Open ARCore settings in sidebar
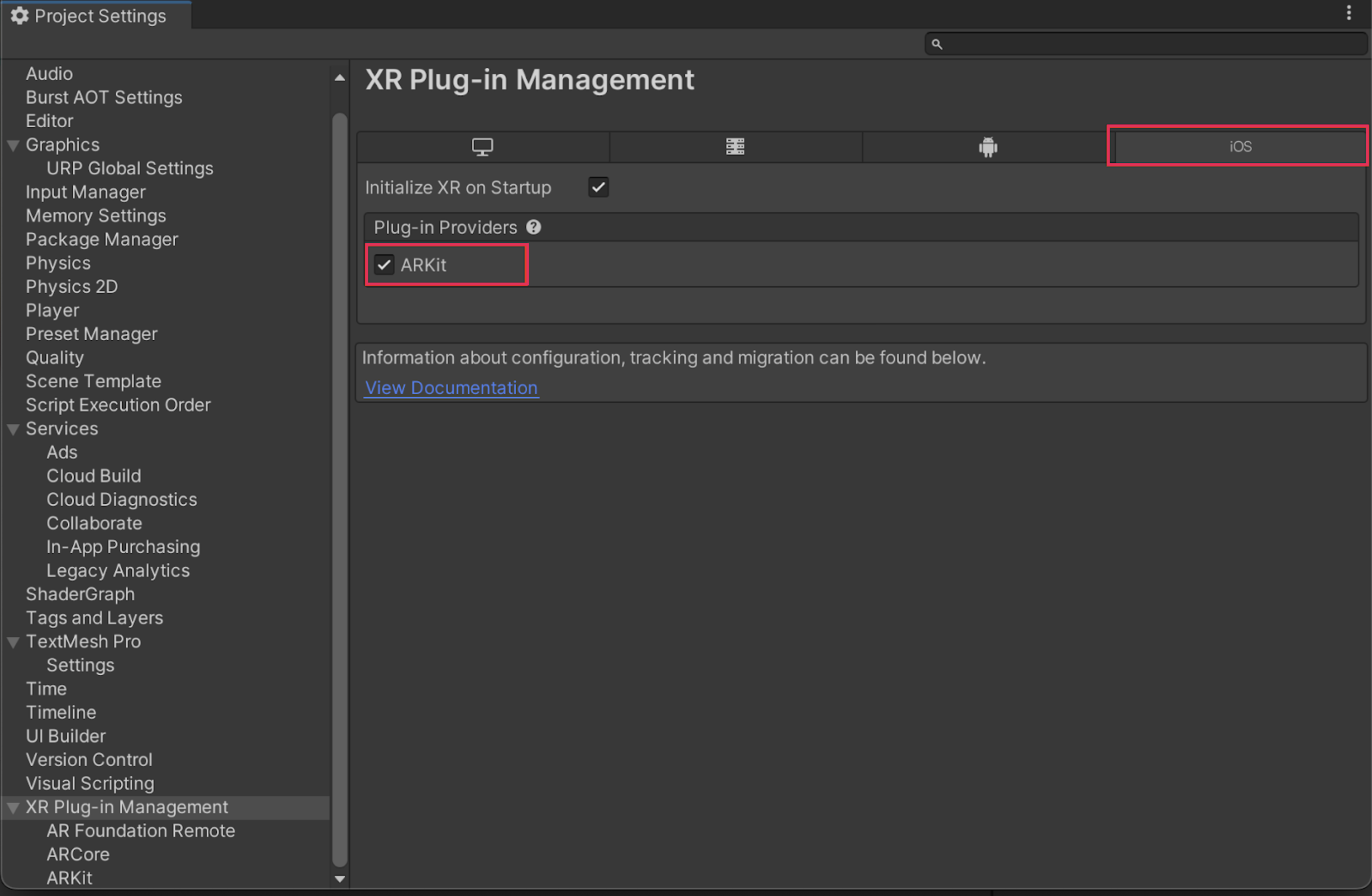This screenshot has width=1372, height=896. pyautogui.click(x=78, y=854)
